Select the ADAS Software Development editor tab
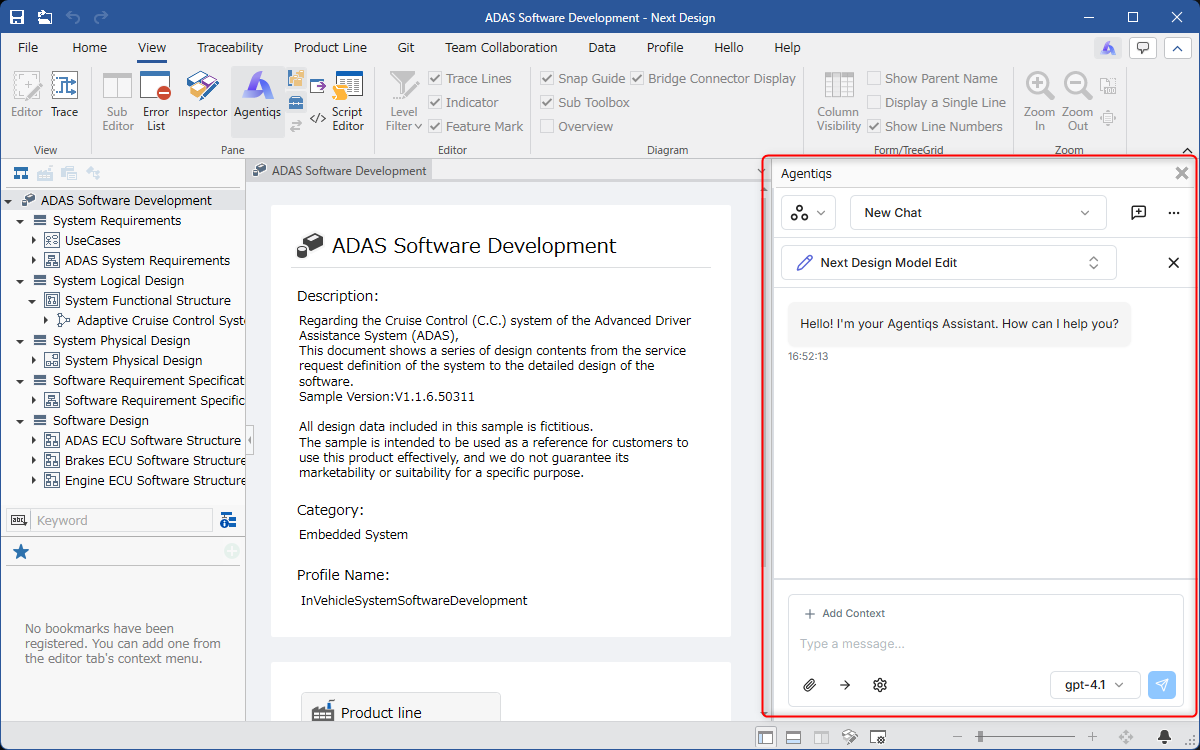The height and width of the screenshot is (750, 1200). pos(340,171)
